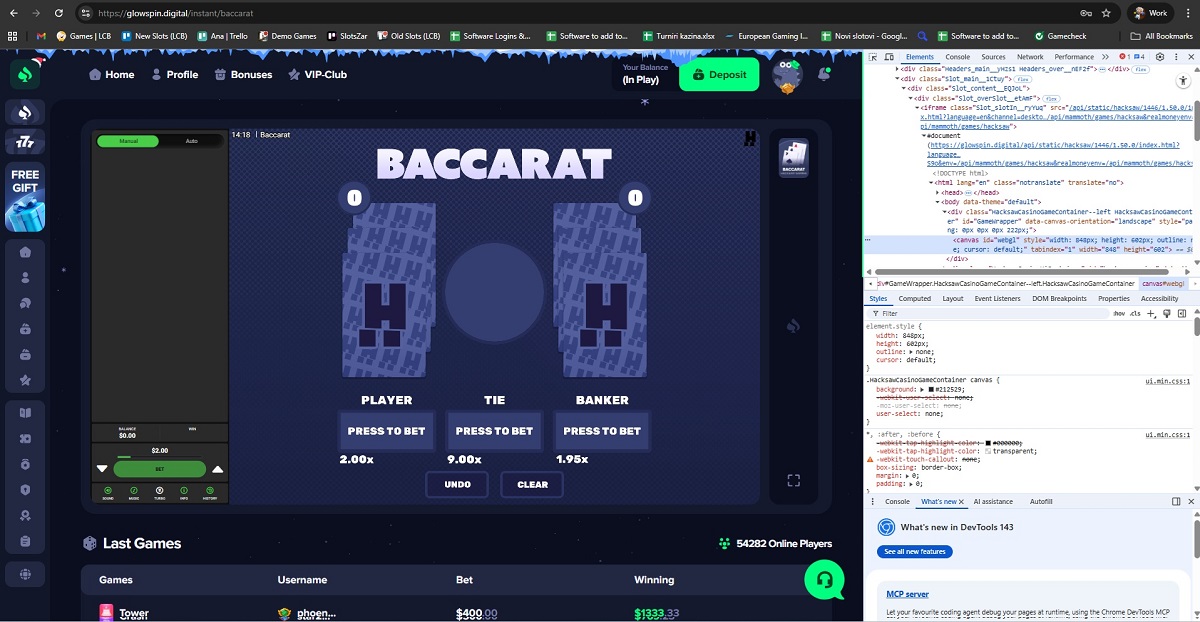This screenshot has width=1200, height=622.
Task: Toggle the Music icon in game panel
Action: pos(134,491)
